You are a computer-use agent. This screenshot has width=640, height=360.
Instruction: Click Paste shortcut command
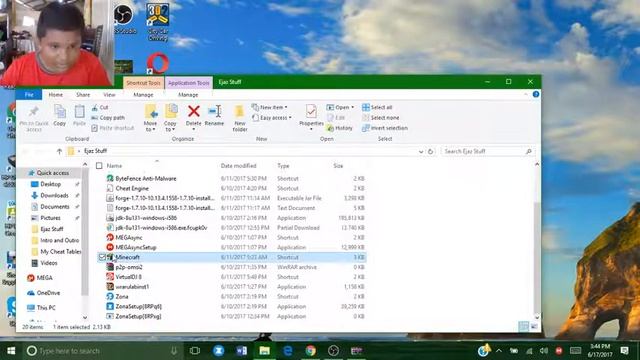(x=113, y=128)
